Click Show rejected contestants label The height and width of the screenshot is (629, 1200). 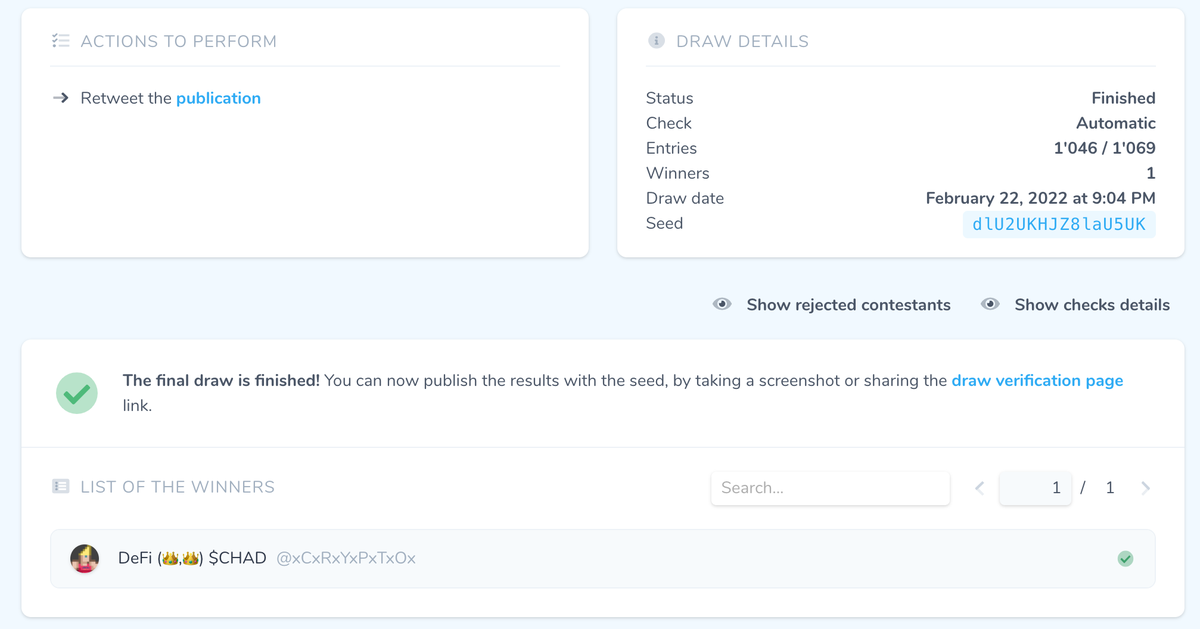coord(848,305)
